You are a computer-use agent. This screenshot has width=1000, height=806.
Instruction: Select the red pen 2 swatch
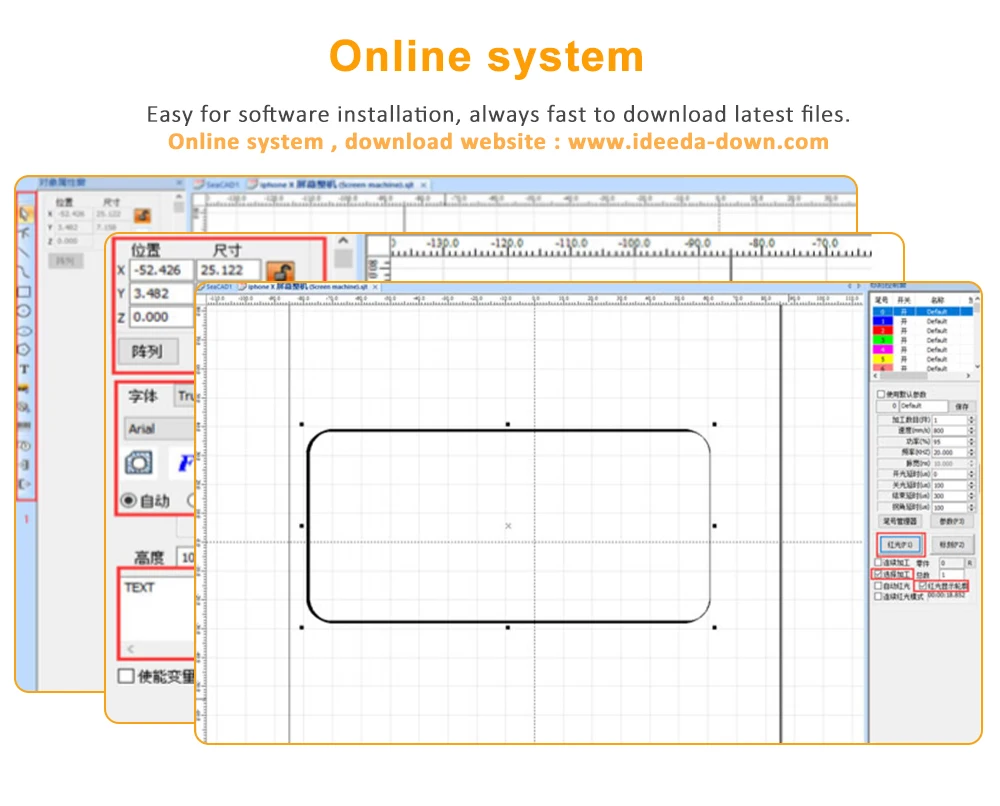coord(883,330)
